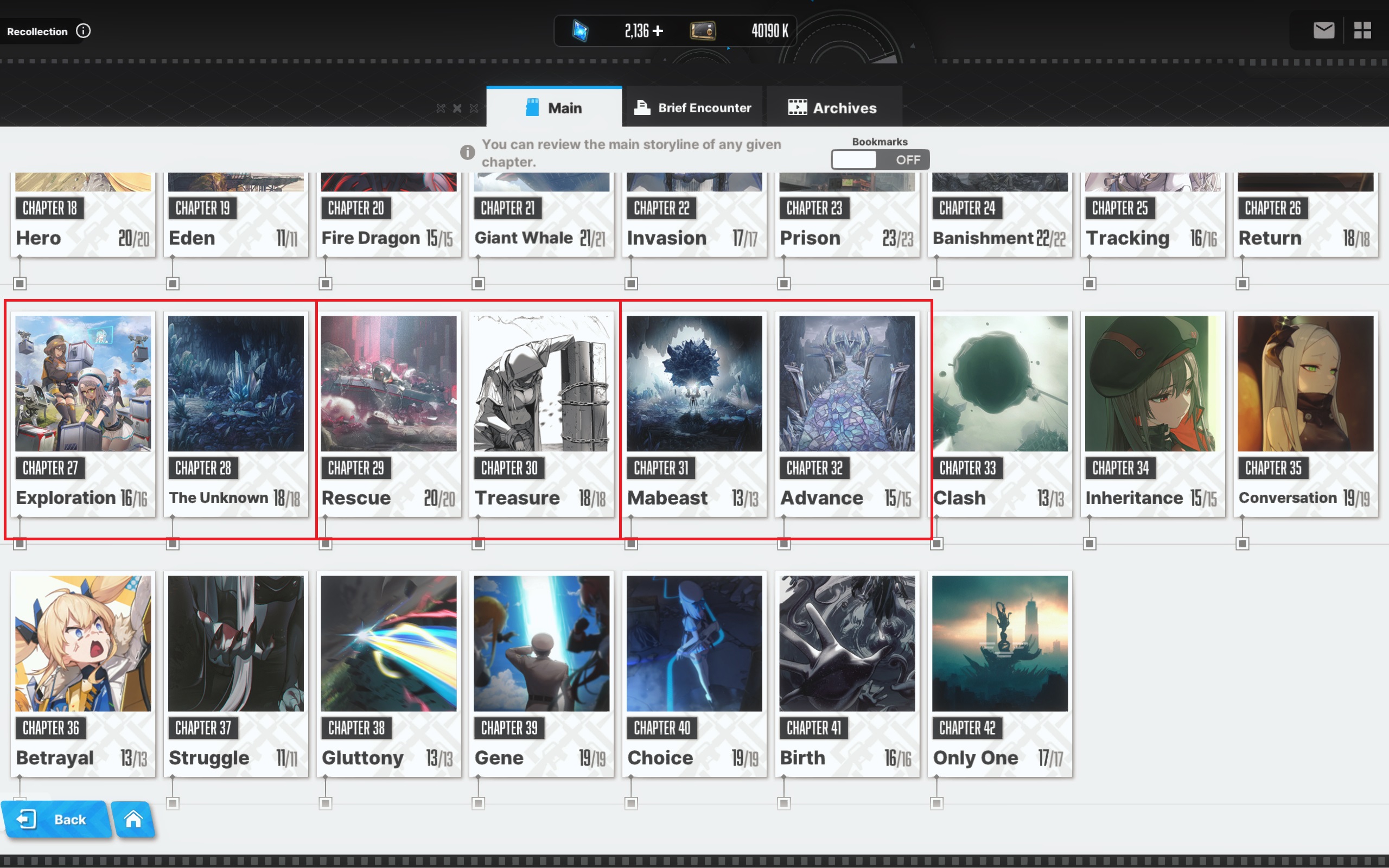Open the grid menu icon
Image resolution: width=1389 pixels, height=868 pixels.
tap(1362, 30)
